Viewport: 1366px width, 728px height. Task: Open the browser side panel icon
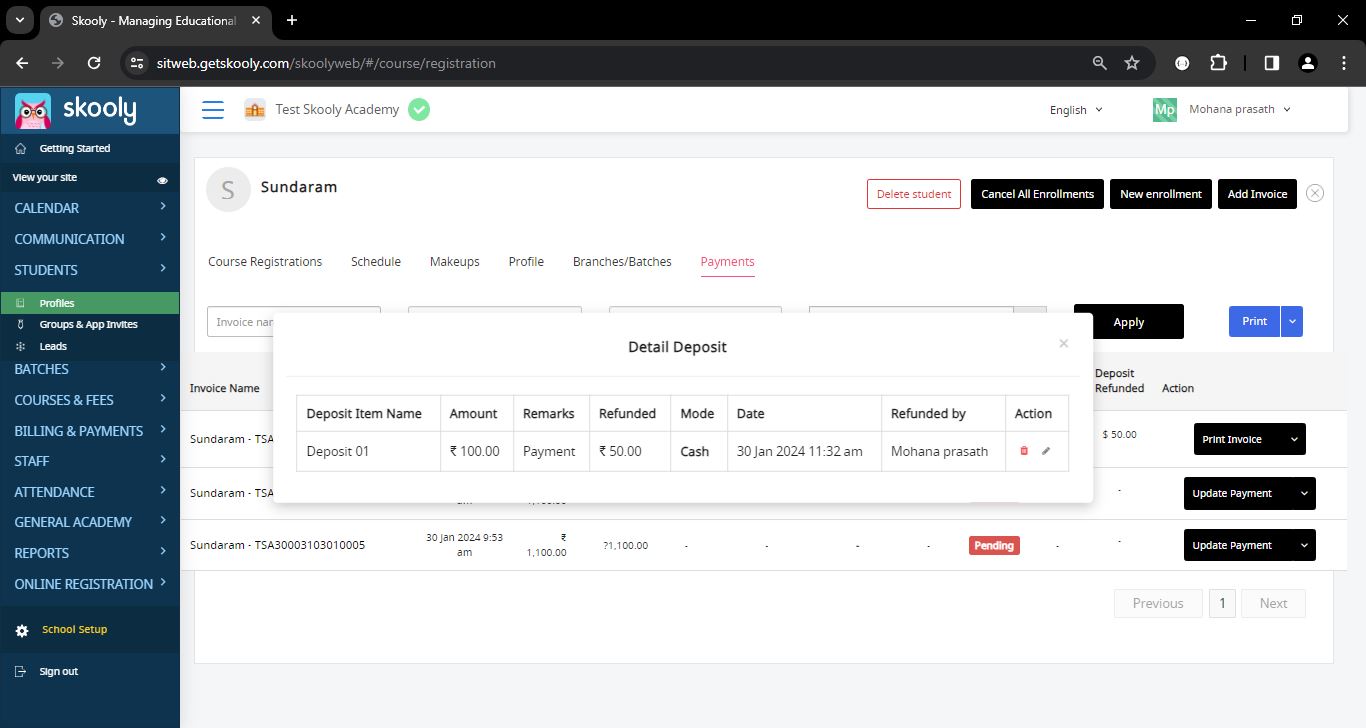[1271, 63]
